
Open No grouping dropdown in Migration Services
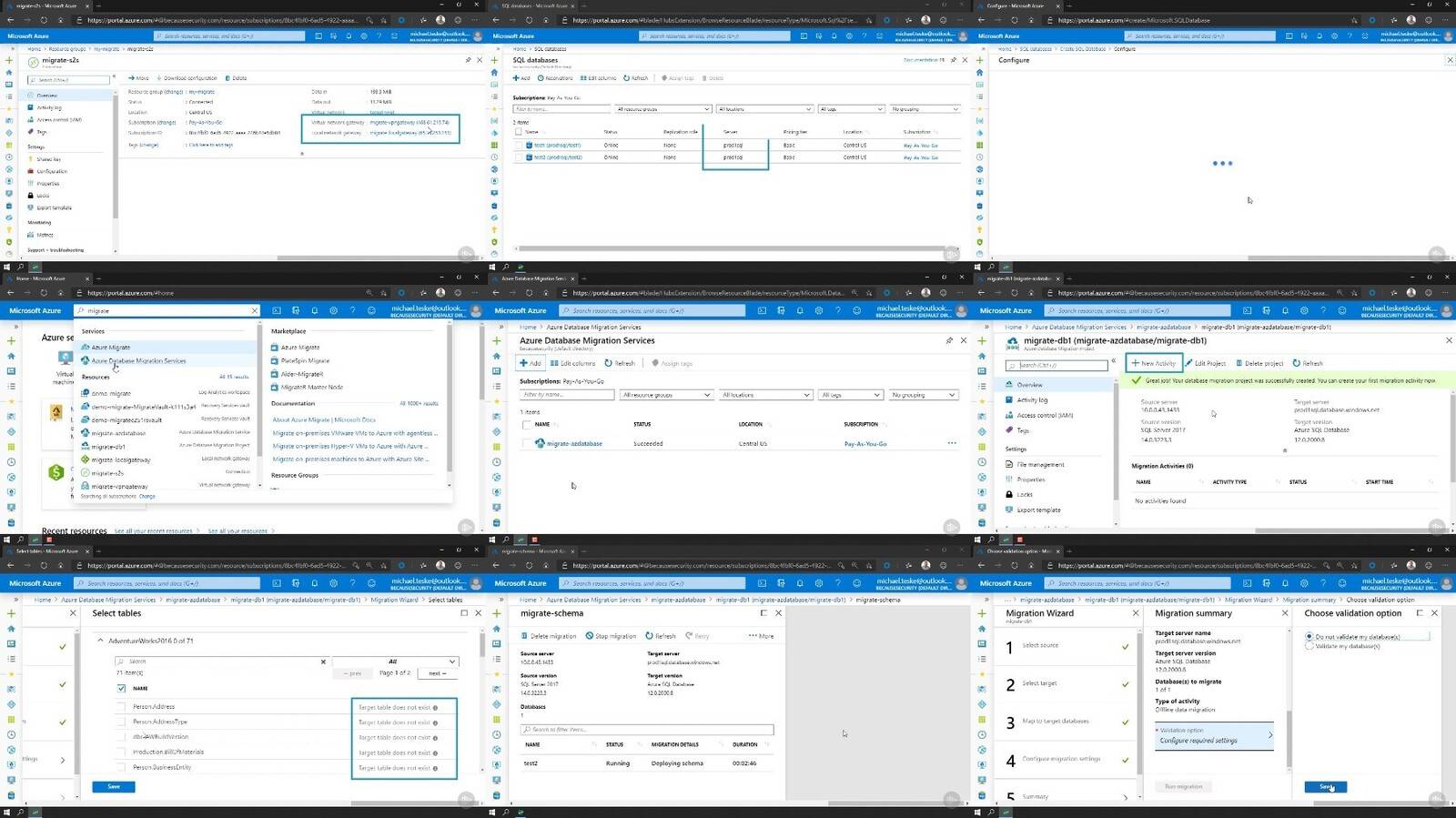pos(923,395)
